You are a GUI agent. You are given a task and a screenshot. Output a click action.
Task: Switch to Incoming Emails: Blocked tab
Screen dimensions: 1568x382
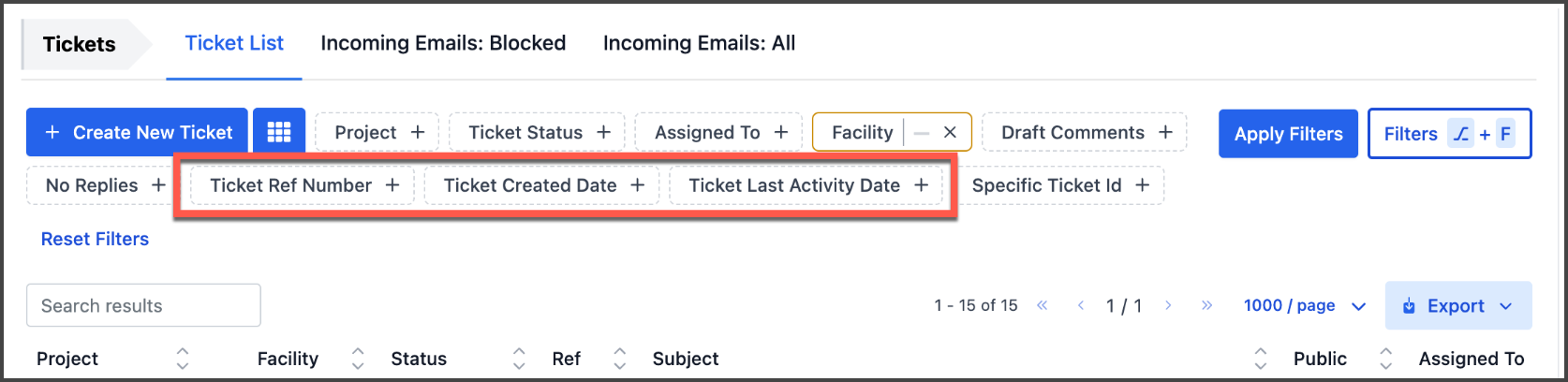click(x=443, y=43)
